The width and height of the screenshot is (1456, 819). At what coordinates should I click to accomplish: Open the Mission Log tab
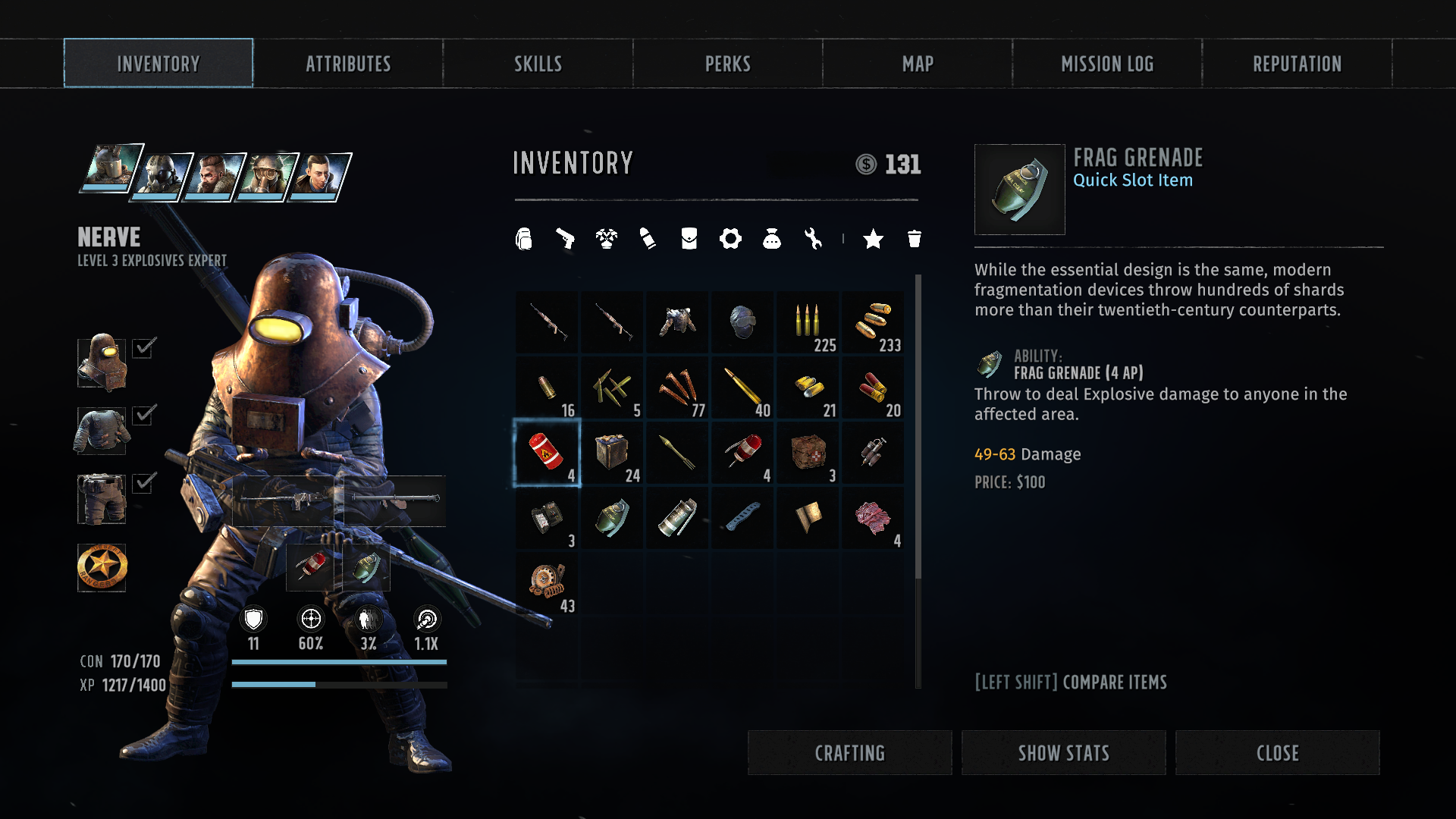coord(1107,64)
